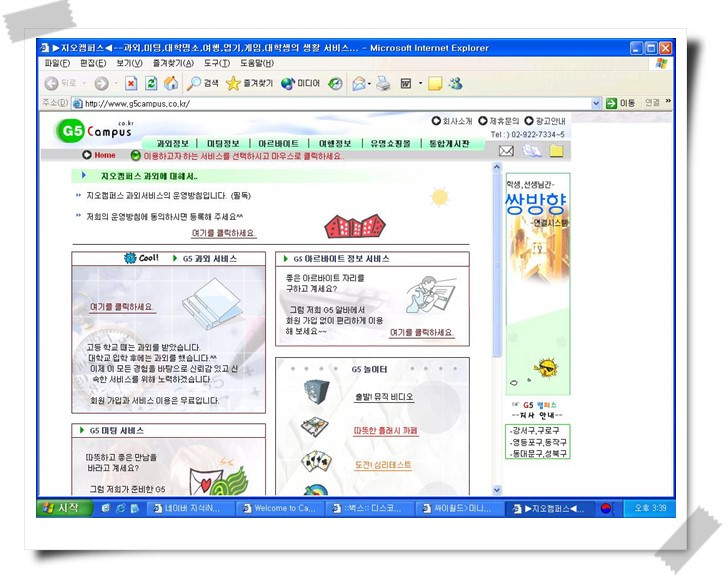Open Search magnifier in IE toolbar
The image size is (727, 580).
tap(203, 83)
